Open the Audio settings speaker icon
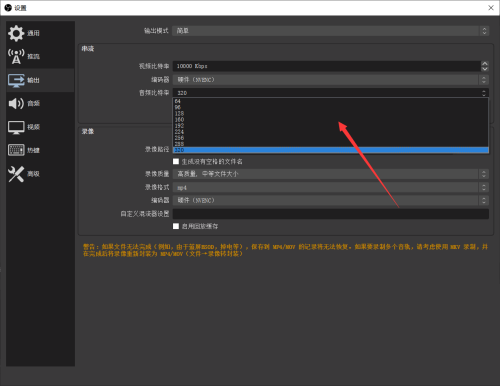 16,103
